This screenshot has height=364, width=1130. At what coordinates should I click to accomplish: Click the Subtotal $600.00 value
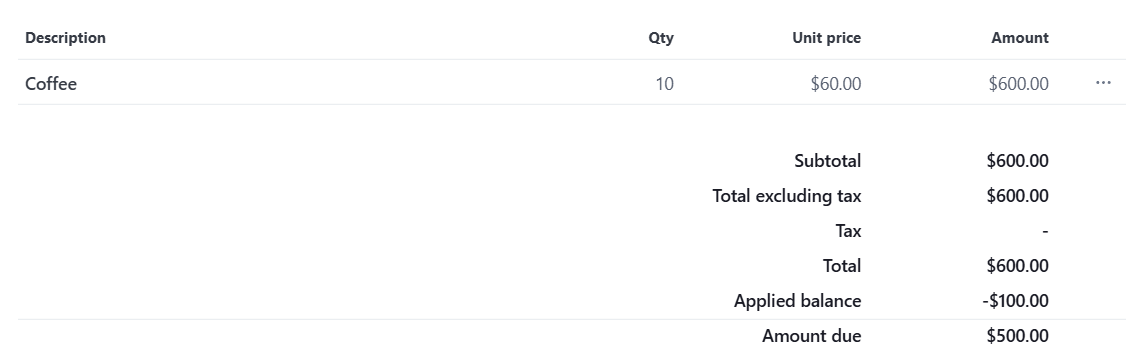[x=1018, y=161]
